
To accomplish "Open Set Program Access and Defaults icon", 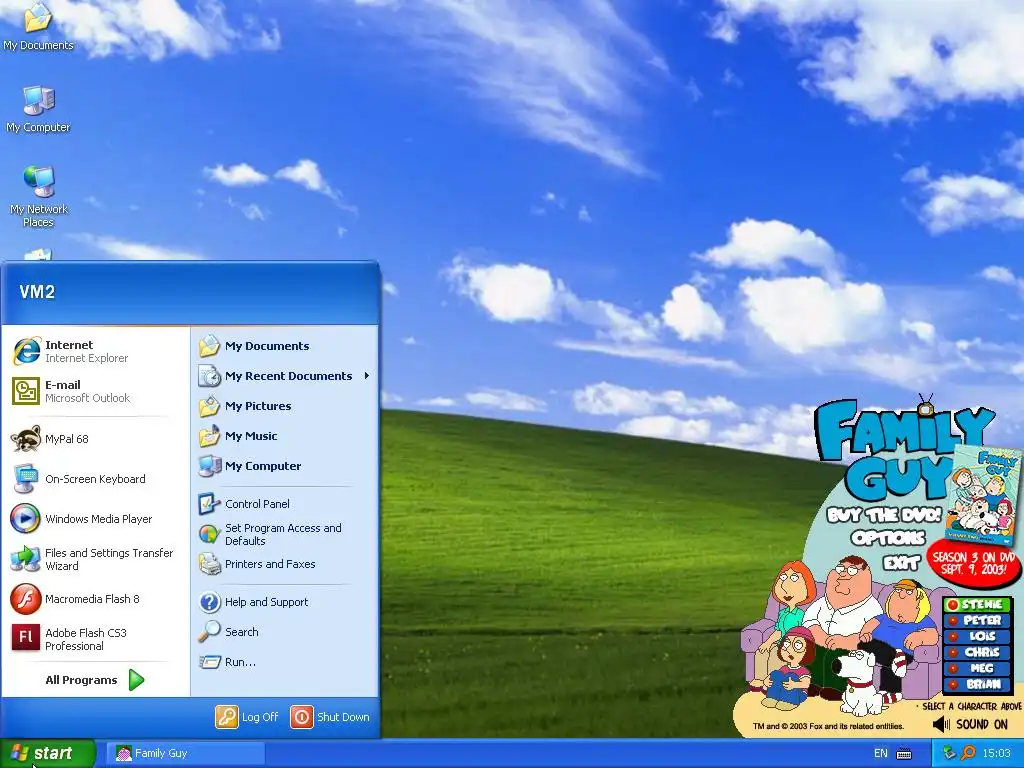I will point(210,534).
